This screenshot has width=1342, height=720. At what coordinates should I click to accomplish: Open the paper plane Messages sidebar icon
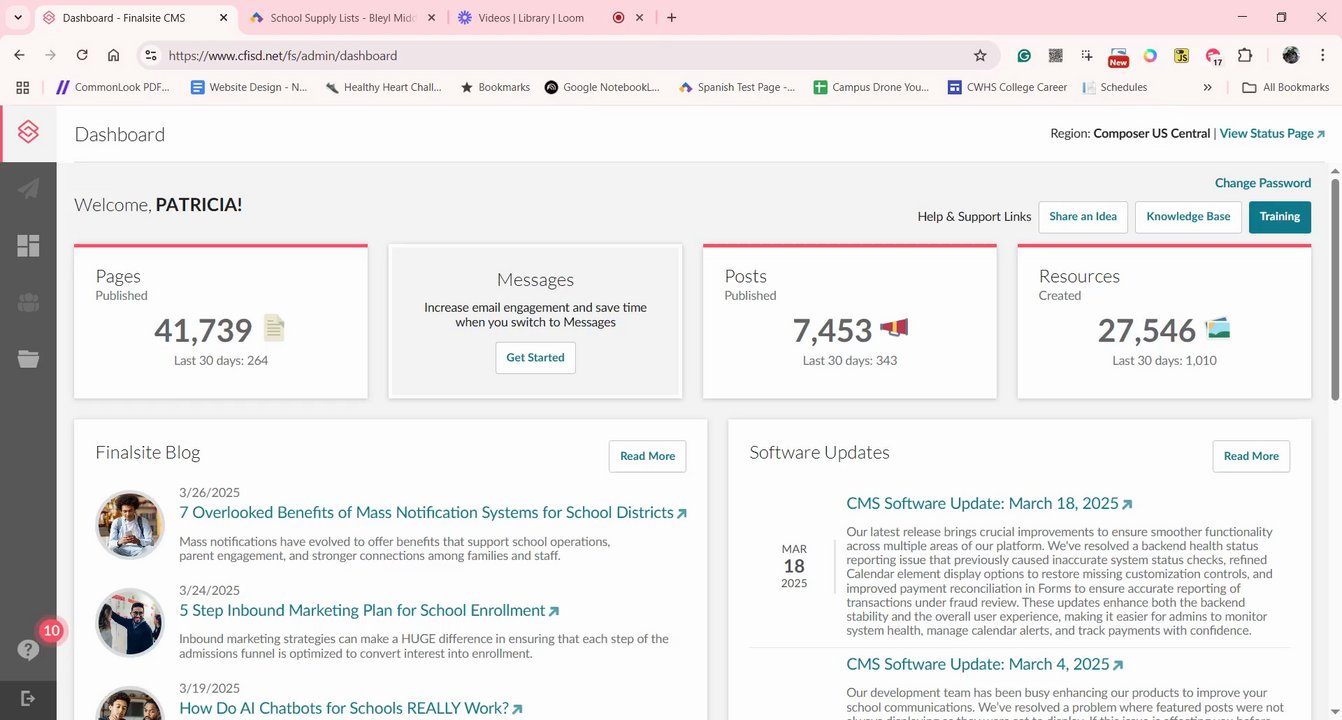tap(28, 188)
